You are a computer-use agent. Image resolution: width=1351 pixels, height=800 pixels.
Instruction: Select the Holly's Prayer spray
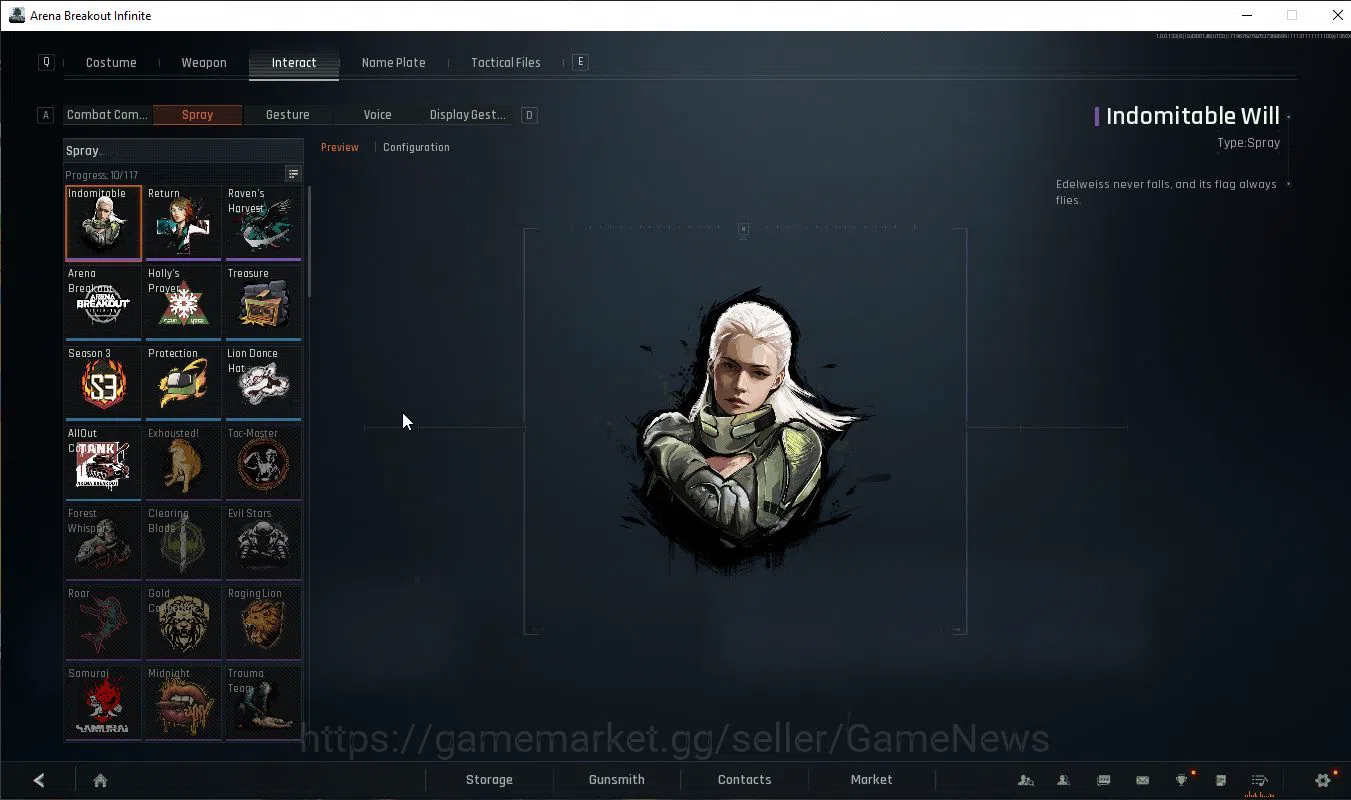183,302
